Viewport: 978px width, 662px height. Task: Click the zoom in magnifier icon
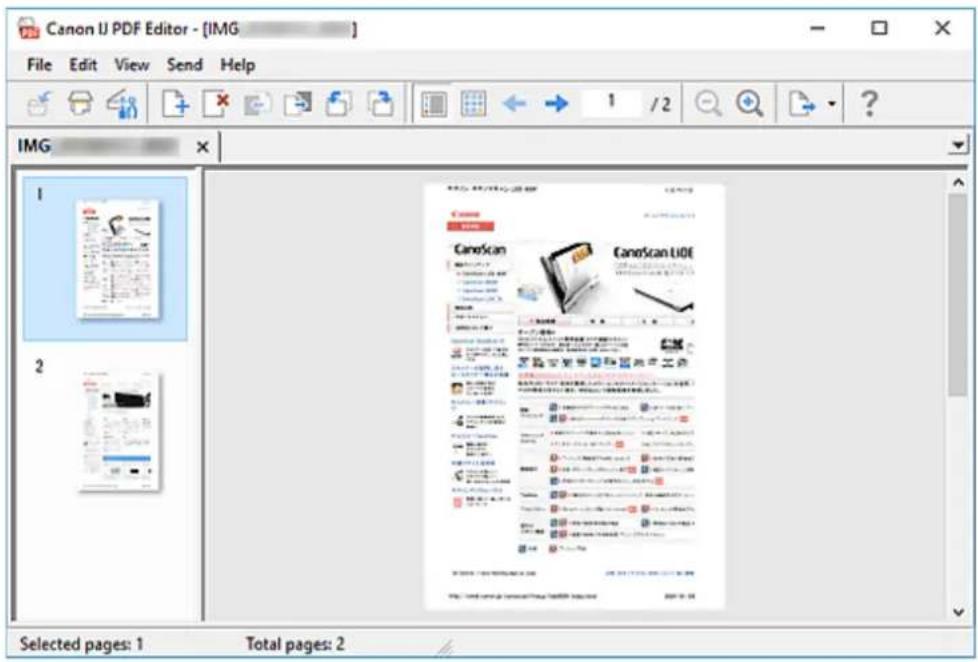(x=749, y=104)
